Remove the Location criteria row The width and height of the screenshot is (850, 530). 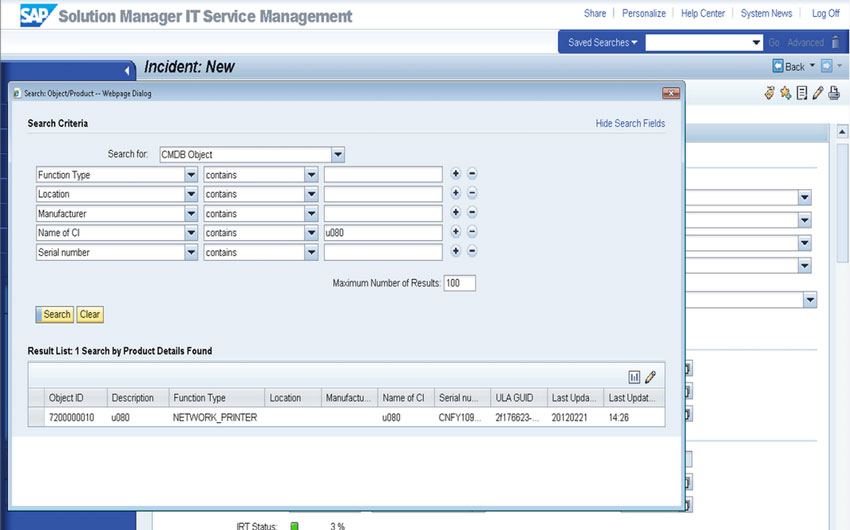tap(472, 193)
